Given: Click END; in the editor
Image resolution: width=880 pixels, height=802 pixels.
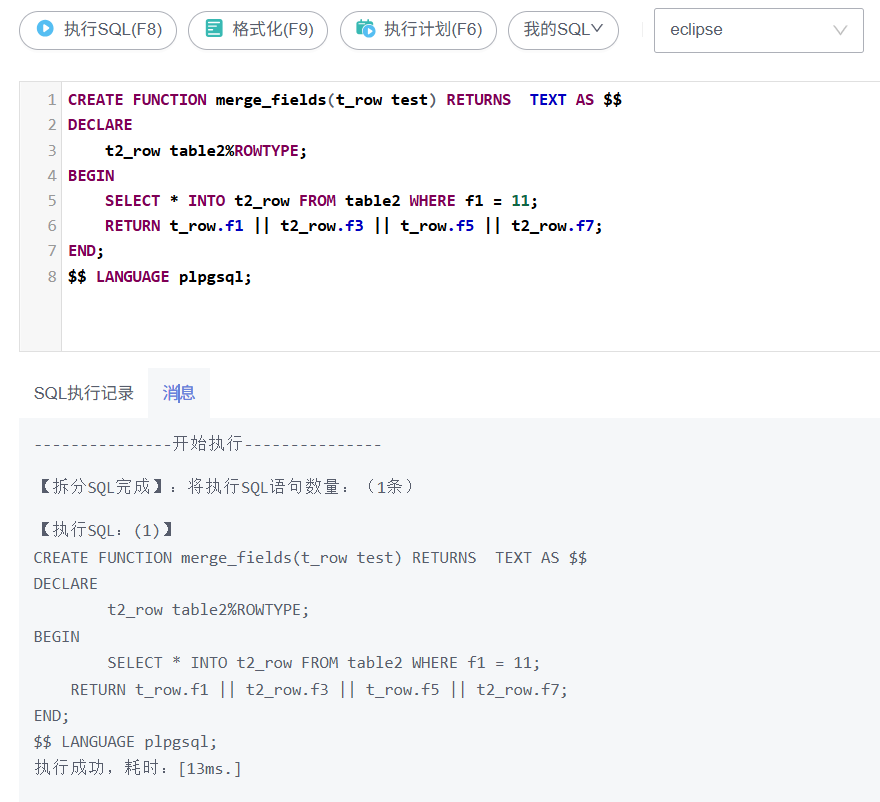Looking at the screenshot, I should [86, 251].
